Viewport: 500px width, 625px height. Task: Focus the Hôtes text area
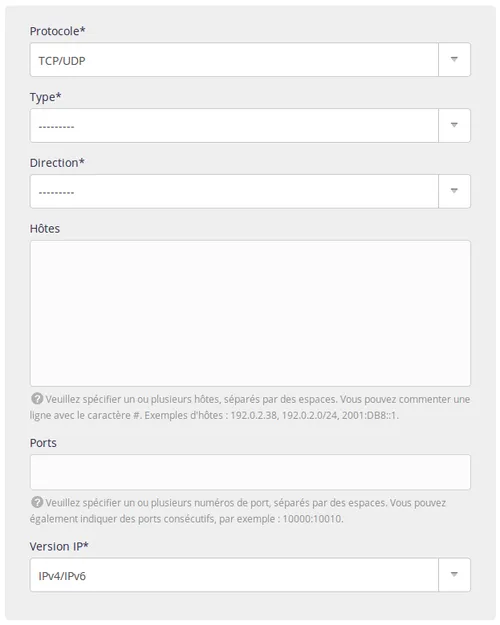[x=250, y=313]
